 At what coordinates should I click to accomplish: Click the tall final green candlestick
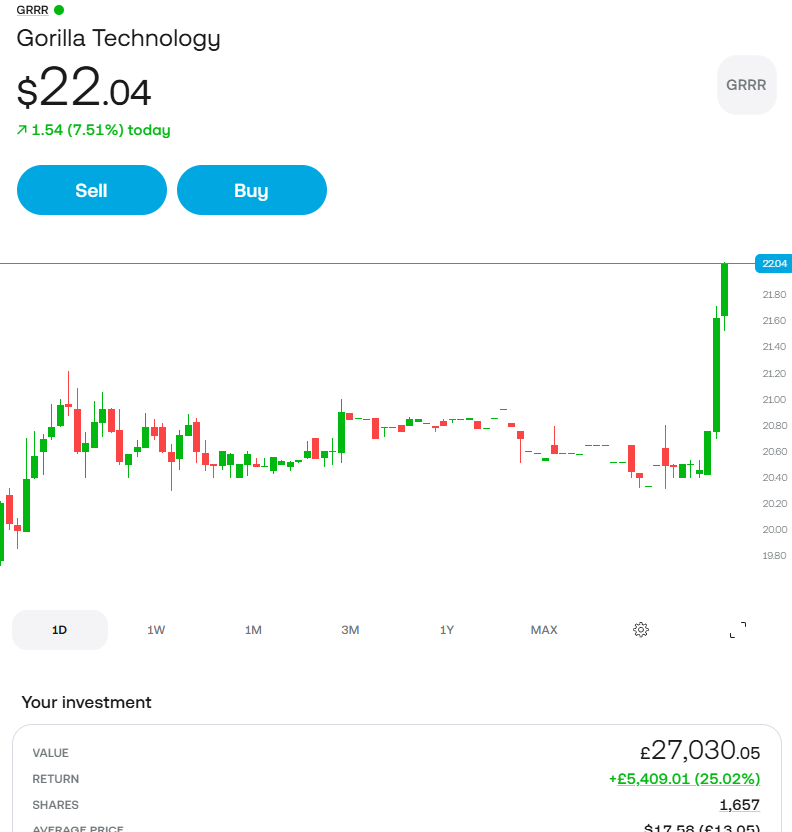pyautogui.click(x=725, y=290)
